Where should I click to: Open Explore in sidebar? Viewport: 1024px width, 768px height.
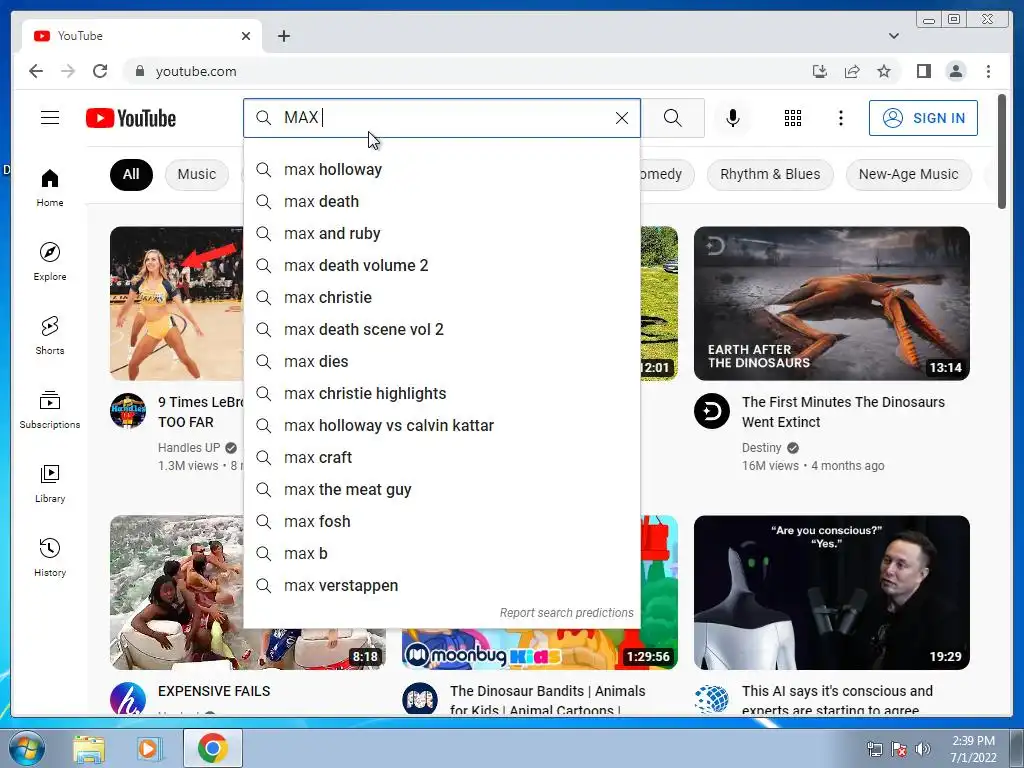click(x=50, y=262)
